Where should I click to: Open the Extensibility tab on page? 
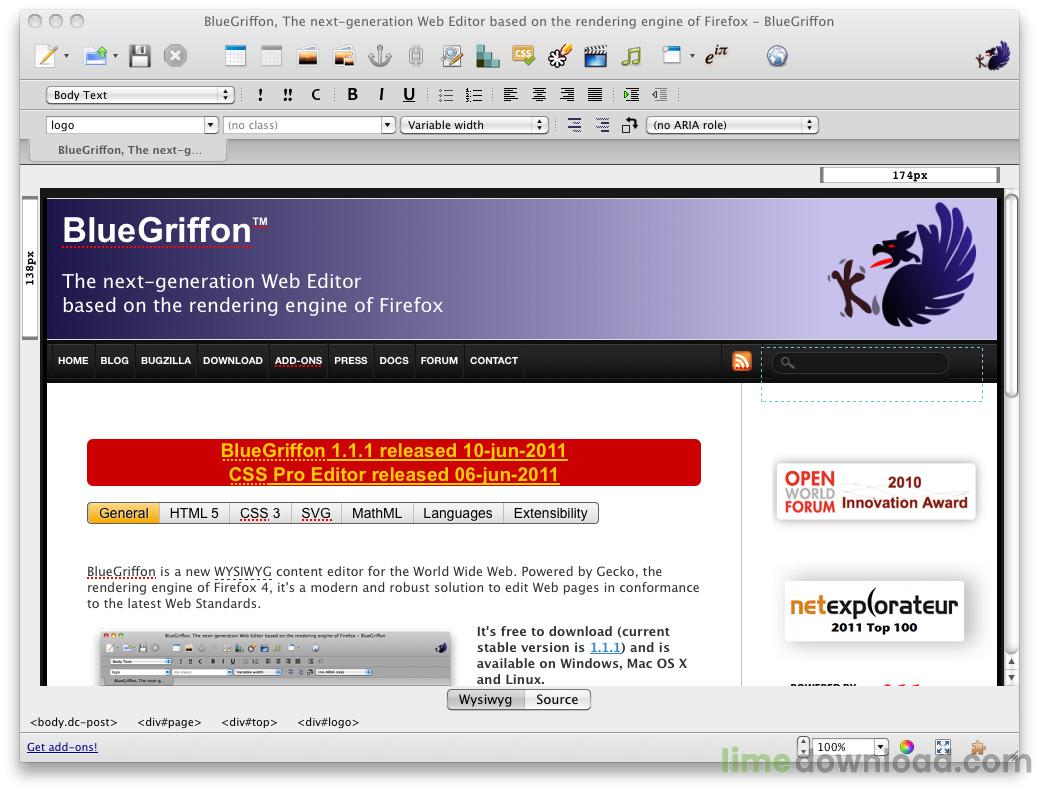[x=551, y=513]
